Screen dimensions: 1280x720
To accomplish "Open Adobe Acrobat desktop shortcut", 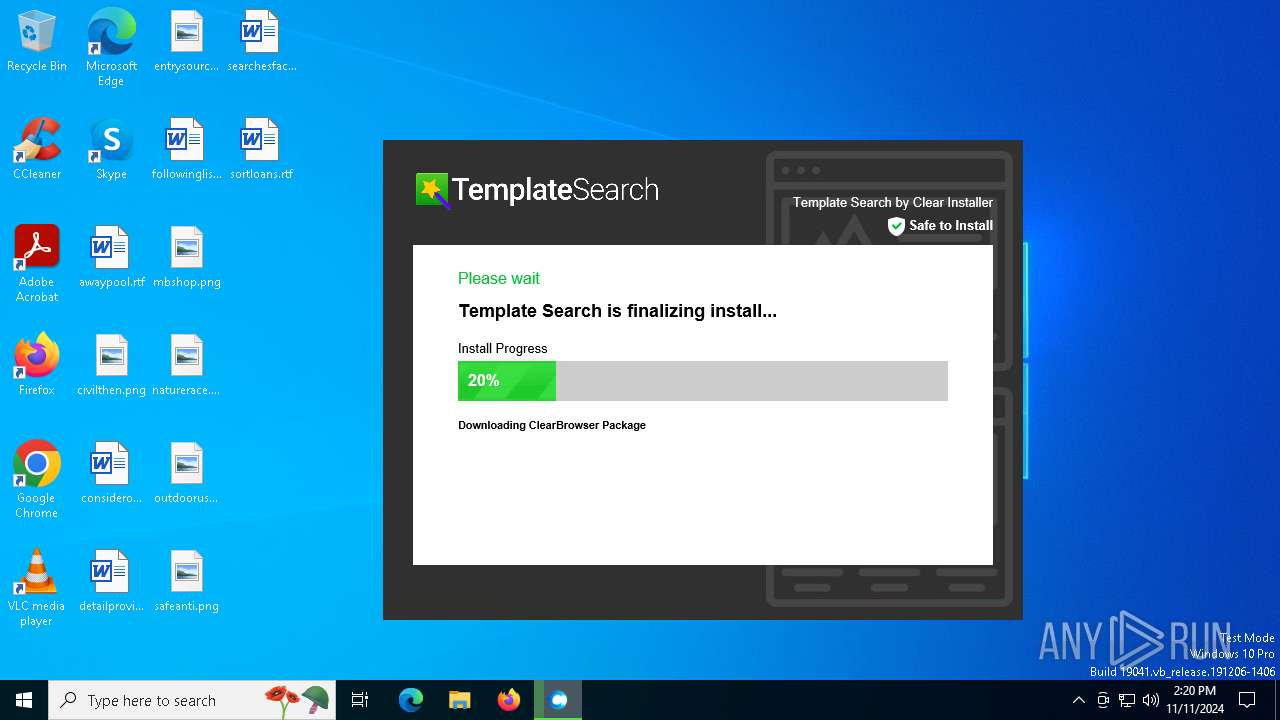I will click(37, 264).
